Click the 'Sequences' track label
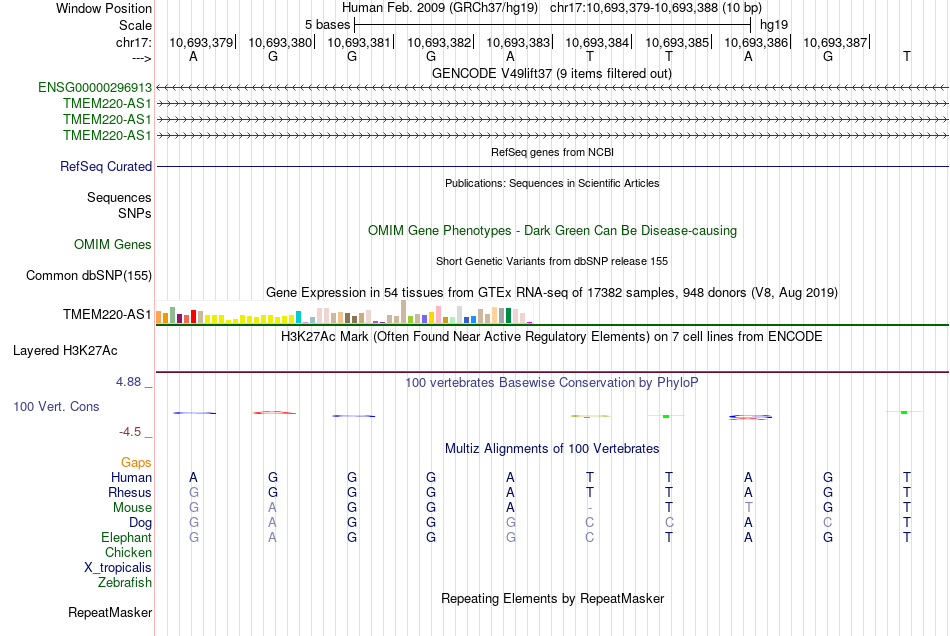The height and width of the screenshot is (636, 950). coord(119,197)
